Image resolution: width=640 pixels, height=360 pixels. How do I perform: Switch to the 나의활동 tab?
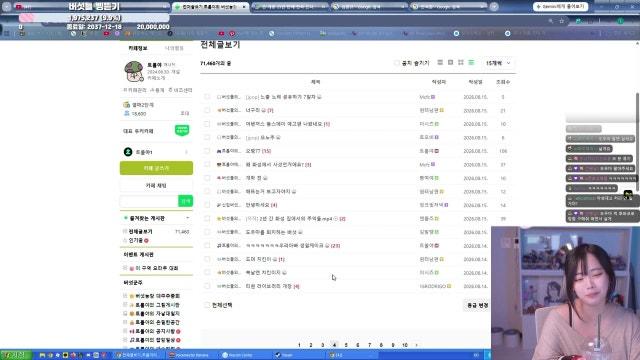pos(174,48)
